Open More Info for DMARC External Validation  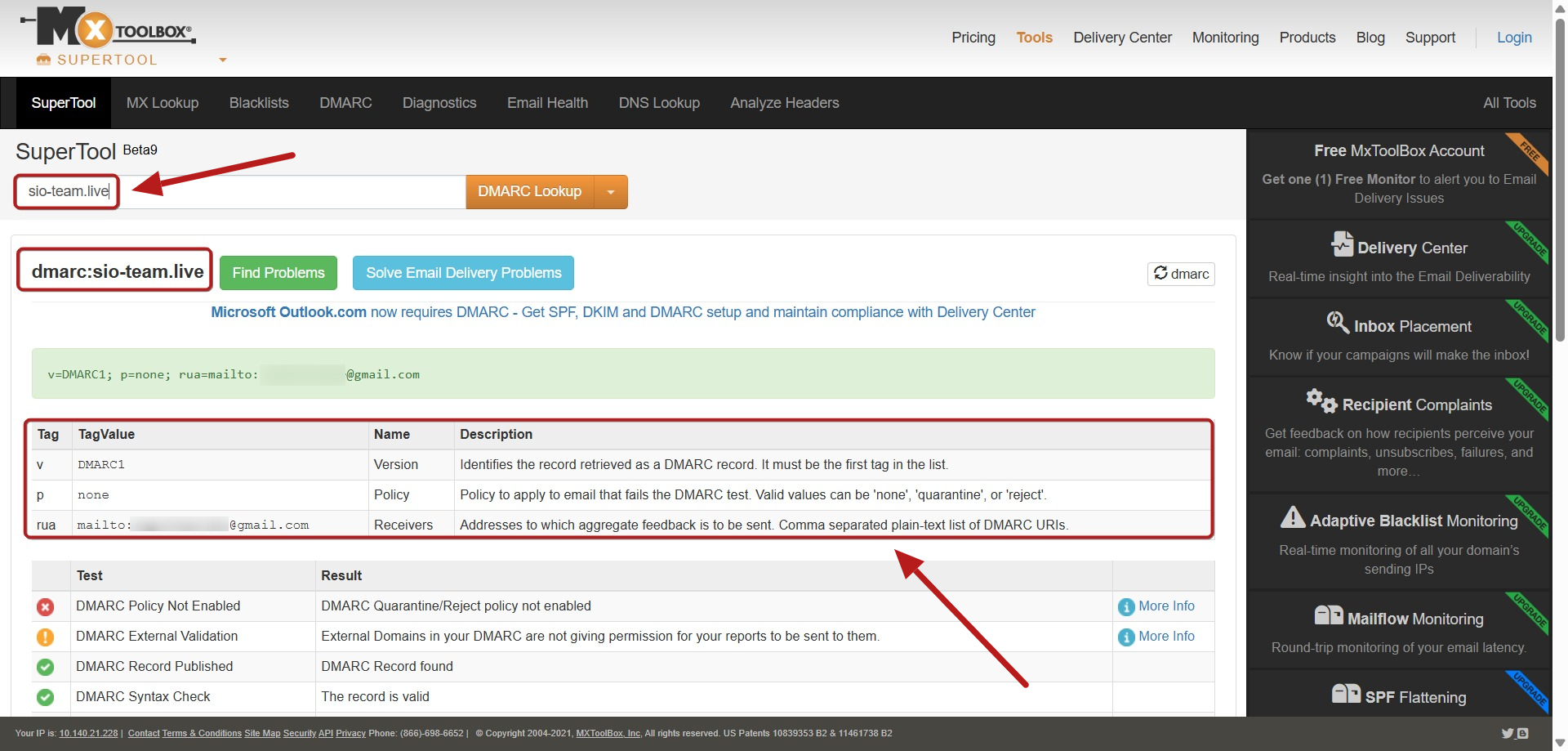pyautogui.click(x=1166, y=637)
